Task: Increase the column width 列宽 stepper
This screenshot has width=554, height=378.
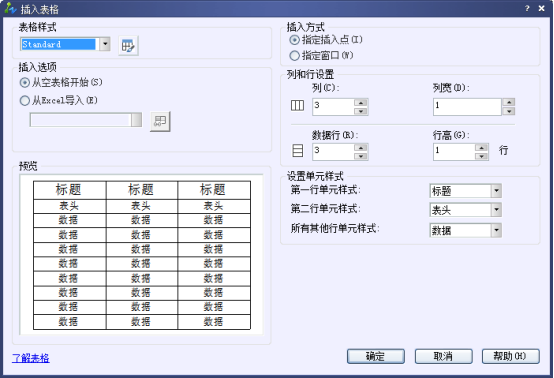Action: coord(509,102)
